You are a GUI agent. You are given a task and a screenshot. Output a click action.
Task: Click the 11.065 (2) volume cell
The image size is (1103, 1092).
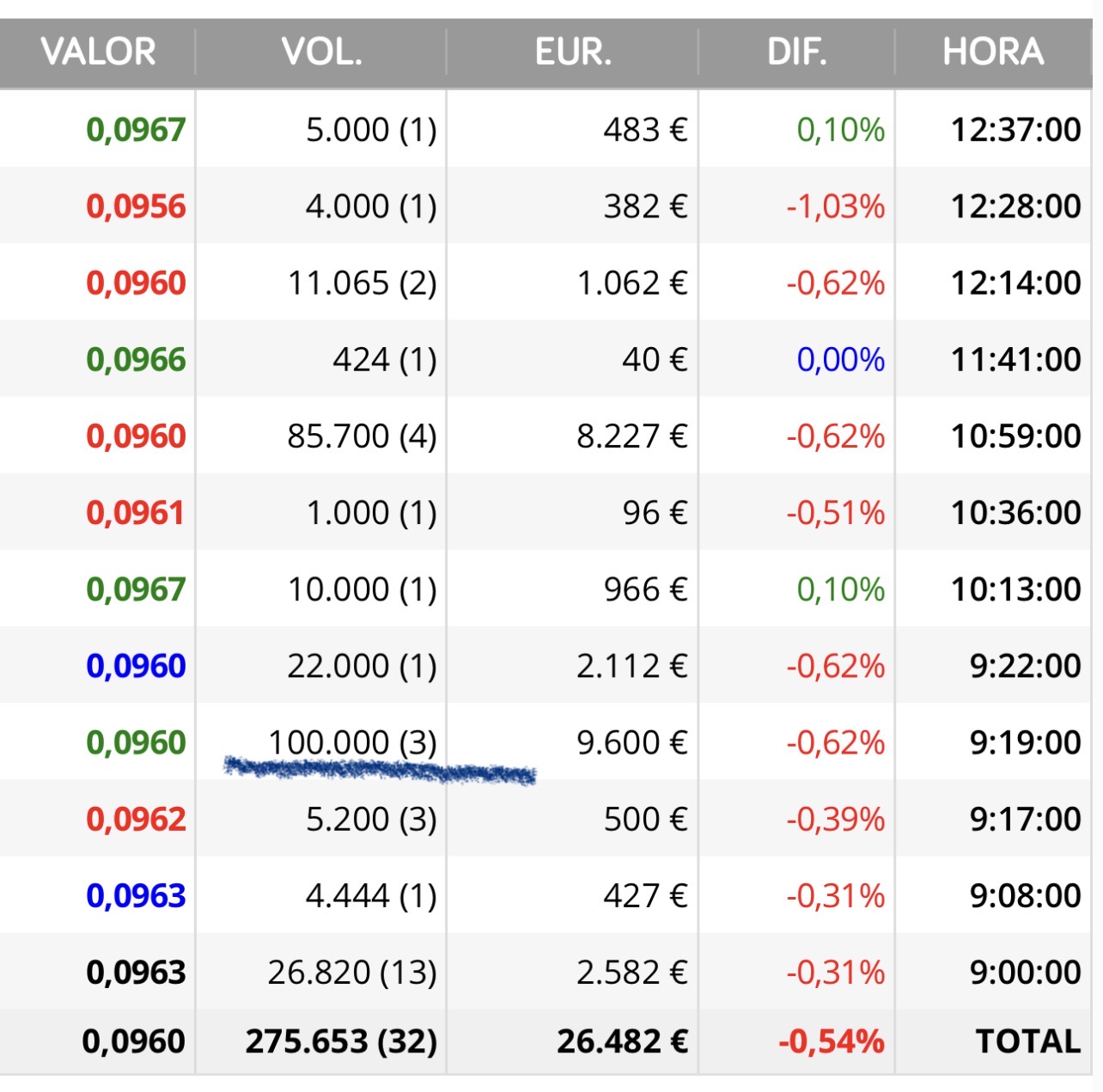coord(362,283)
